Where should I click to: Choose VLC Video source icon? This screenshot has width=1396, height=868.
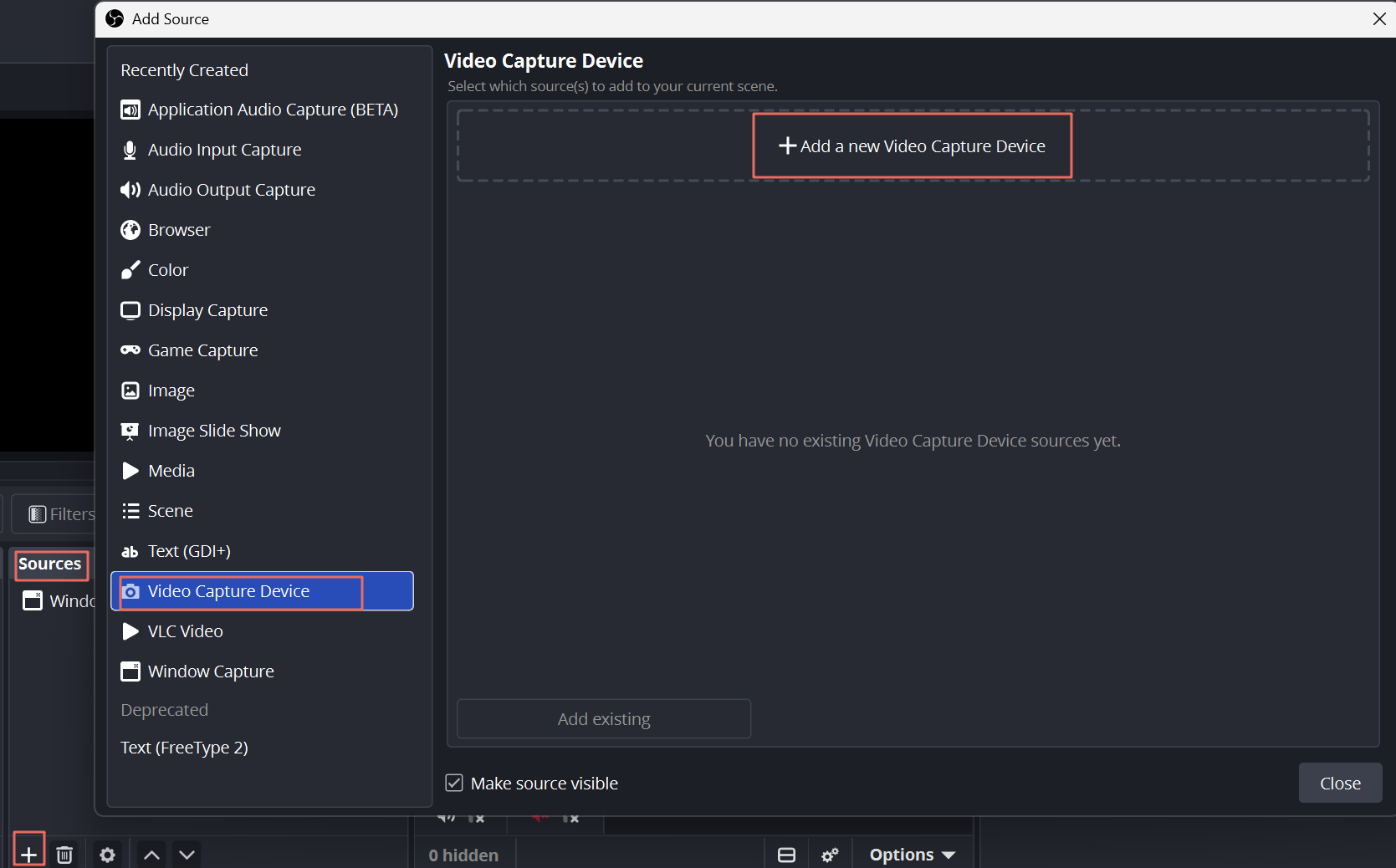130,631
